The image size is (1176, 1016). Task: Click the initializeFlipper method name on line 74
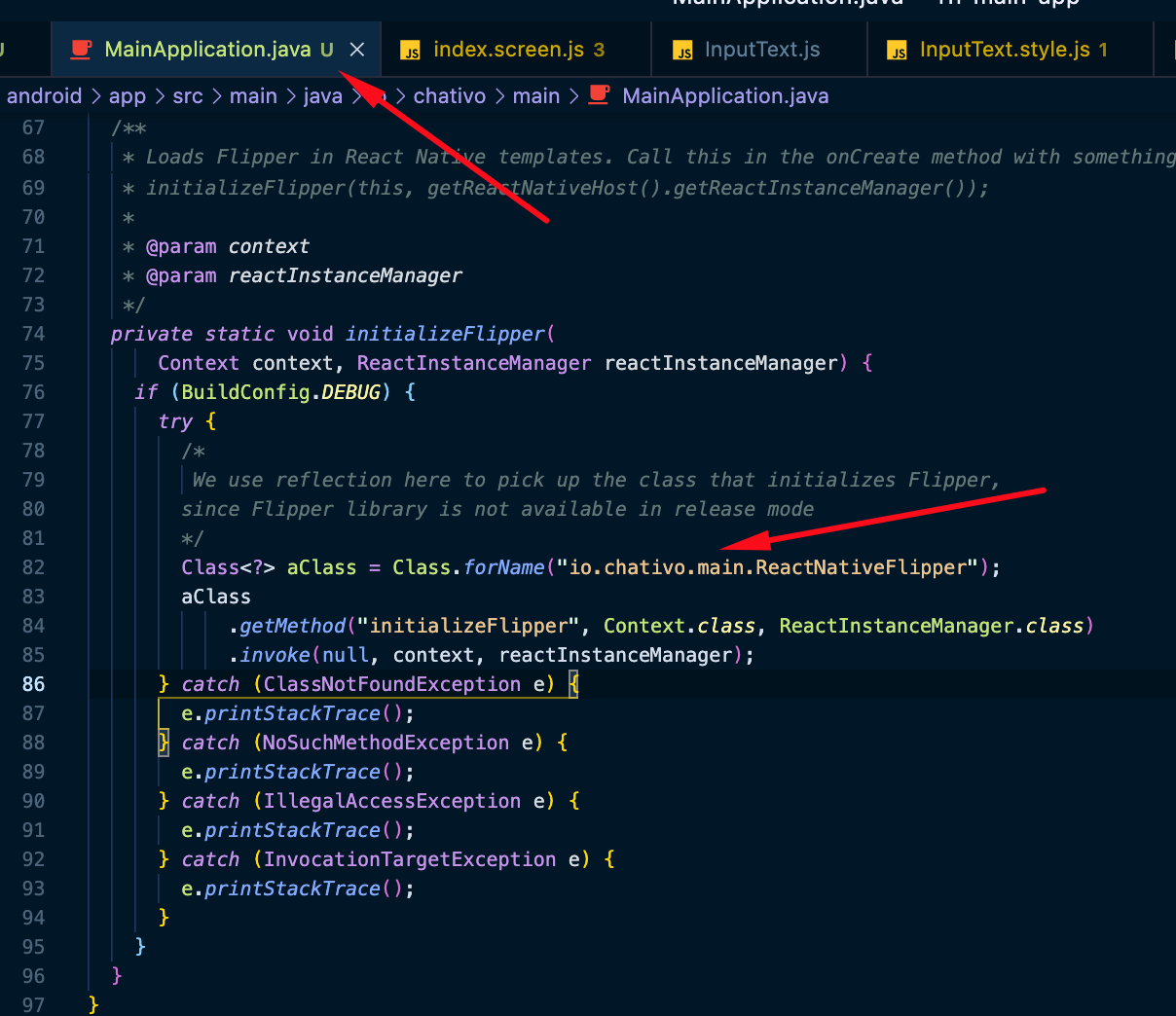(x=446, y=334)
